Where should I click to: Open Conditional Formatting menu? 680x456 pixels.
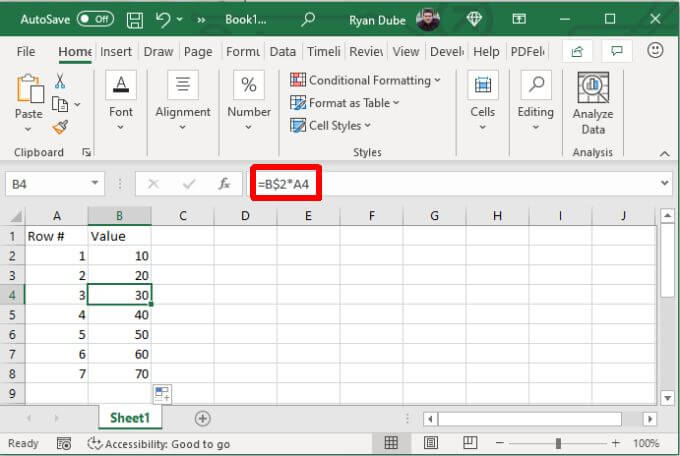click(365, 80)
